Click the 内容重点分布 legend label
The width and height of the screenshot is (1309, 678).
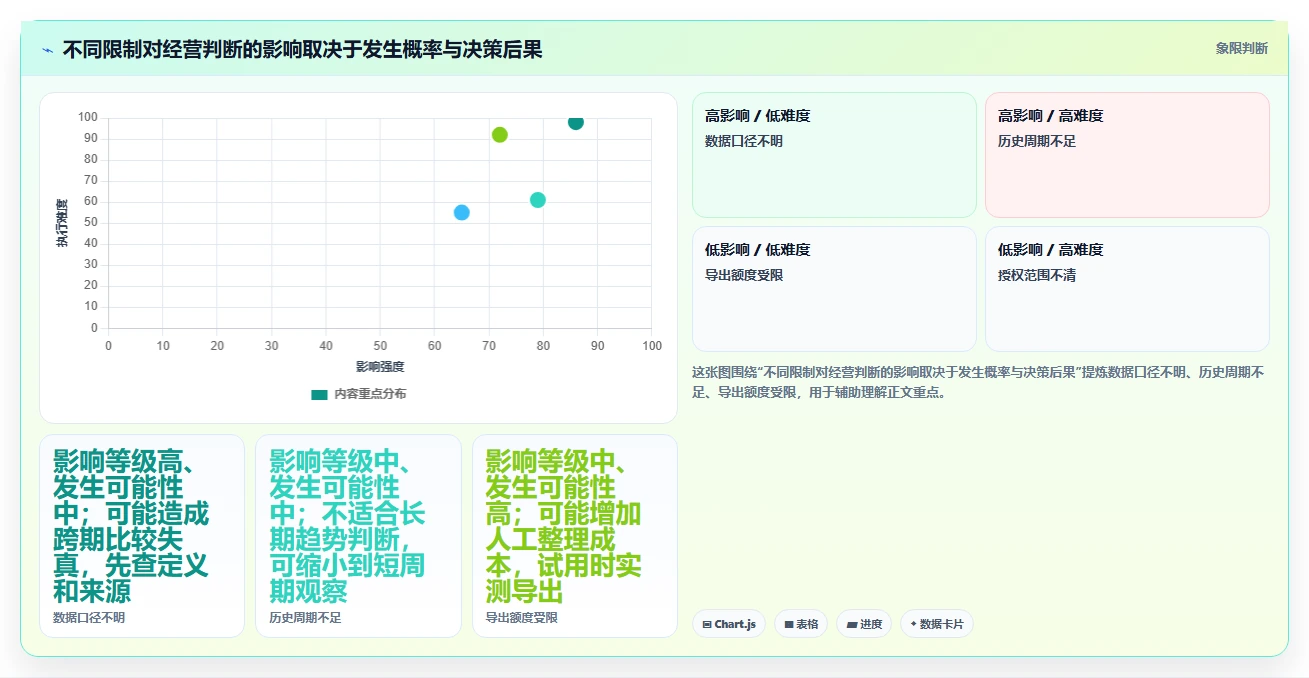[x=370, y=394]
